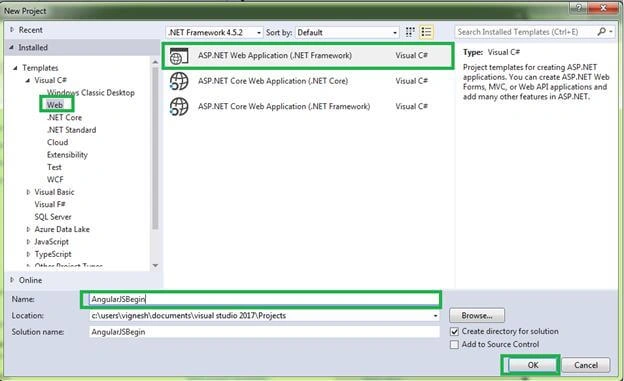Select the Test category
This screenshot has height=381, width=624.
click(x=54, y=167)
